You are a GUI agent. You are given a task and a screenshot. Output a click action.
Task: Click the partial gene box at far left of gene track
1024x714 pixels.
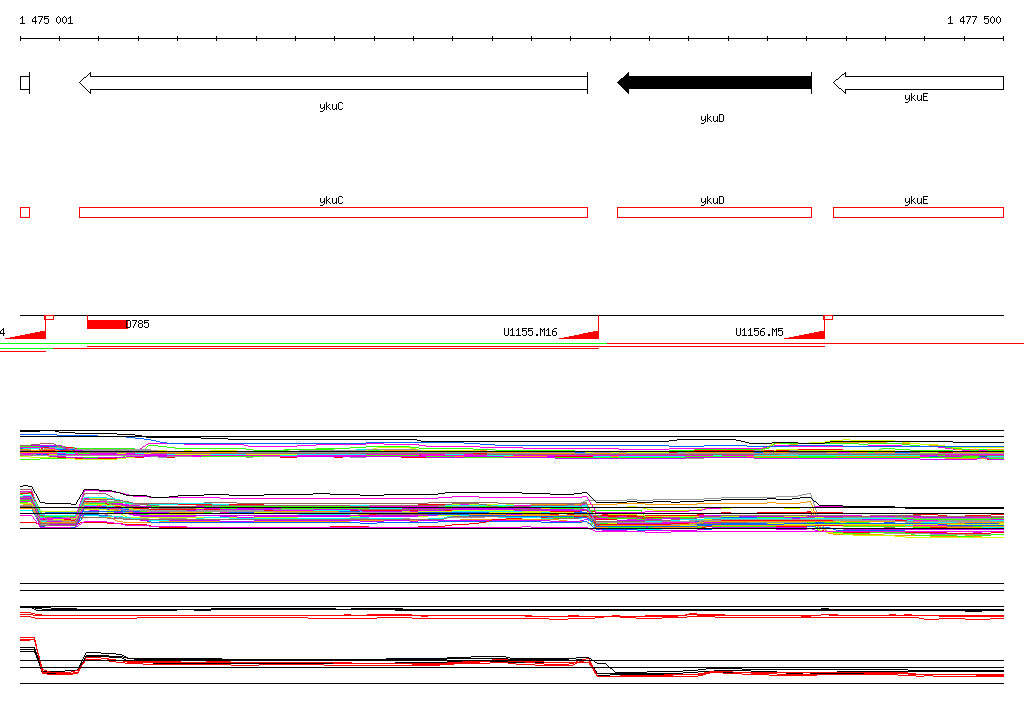[x=25, y=83]
